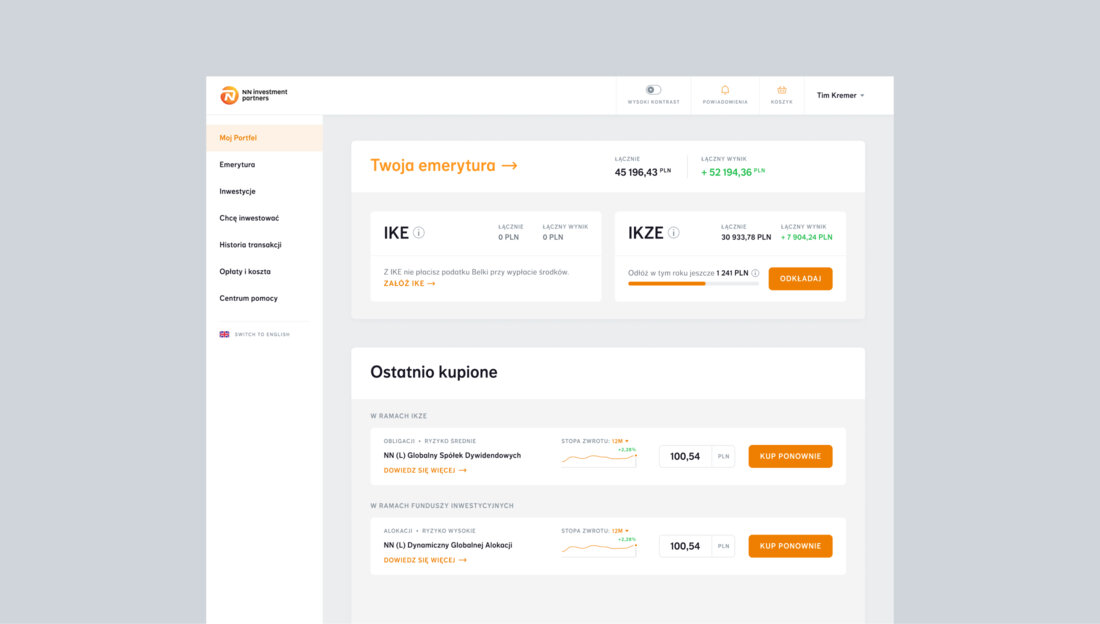
Task: Click the info icon next to IKE
Action: click(x=419, y=233)
